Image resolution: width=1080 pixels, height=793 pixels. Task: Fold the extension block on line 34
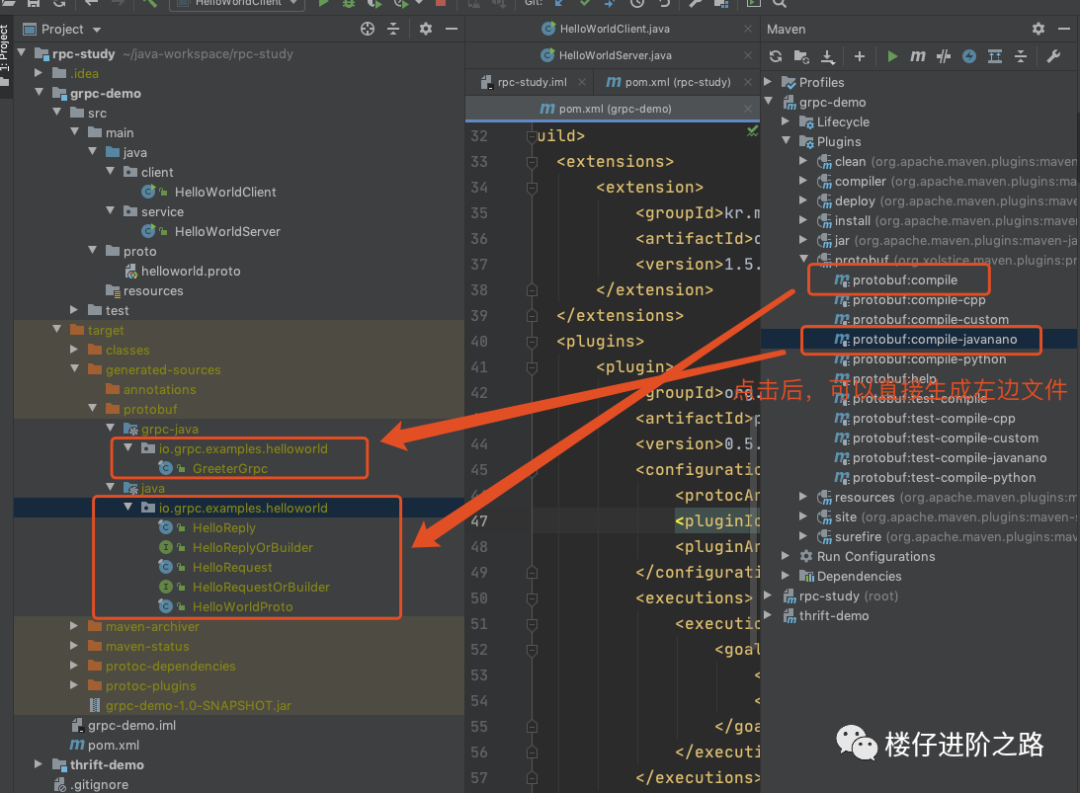click(532, 187)
